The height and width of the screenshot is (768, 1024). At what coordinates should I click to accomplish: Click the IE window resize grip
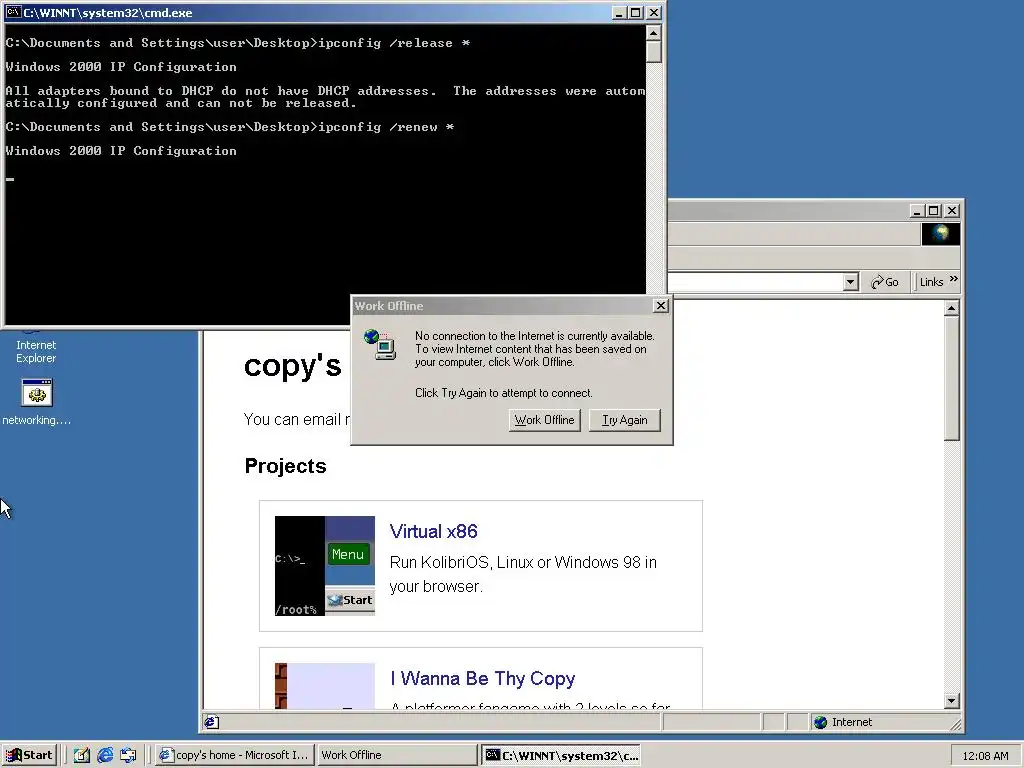(955, 724)
